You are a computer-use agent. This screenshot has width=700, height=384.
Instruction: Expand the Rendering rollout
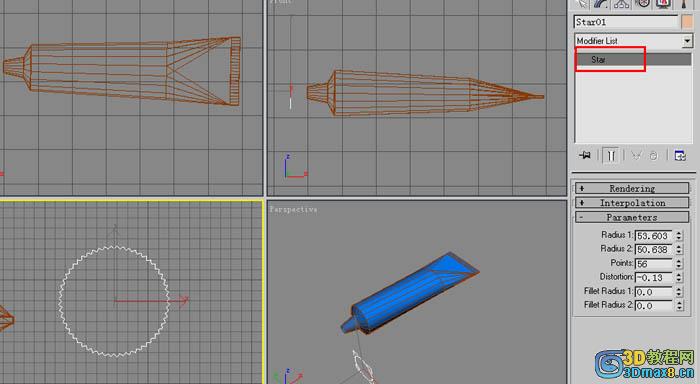point(632,188)
